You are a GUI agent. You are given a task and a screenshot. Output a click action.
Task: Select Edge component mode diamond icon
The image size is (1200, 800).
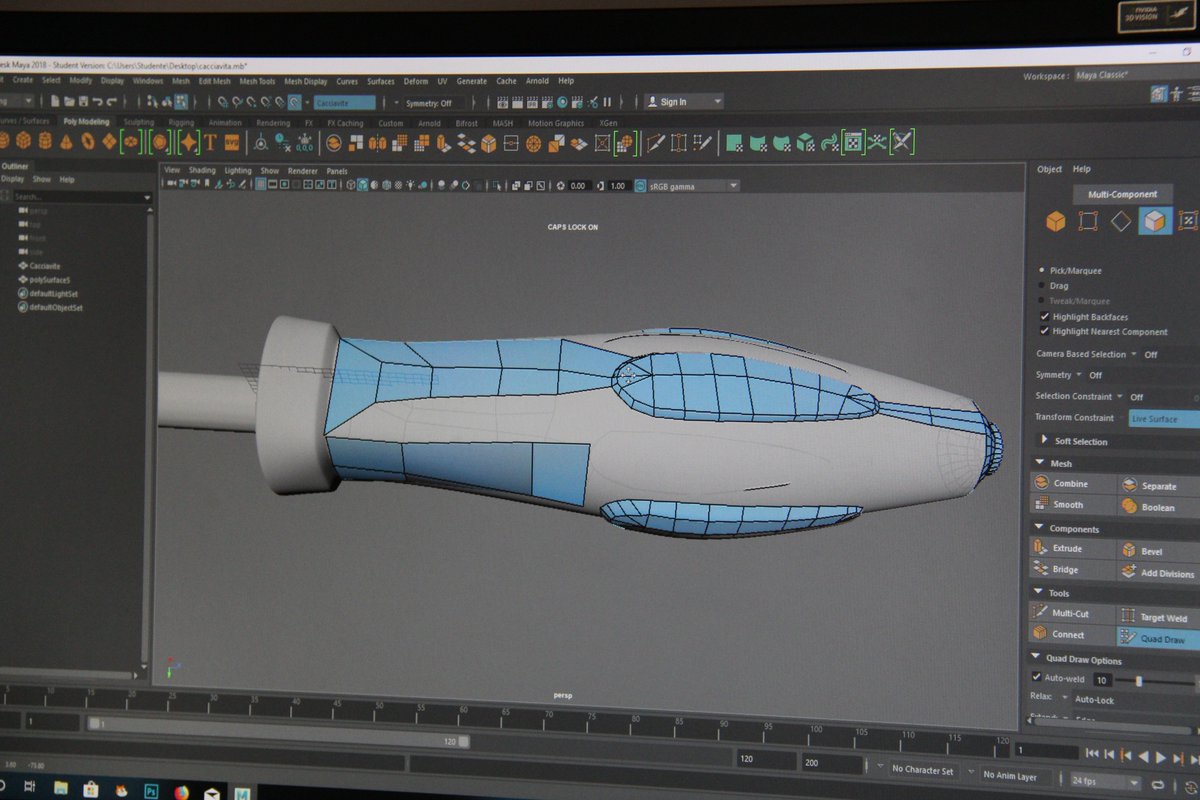(1121, 221)
